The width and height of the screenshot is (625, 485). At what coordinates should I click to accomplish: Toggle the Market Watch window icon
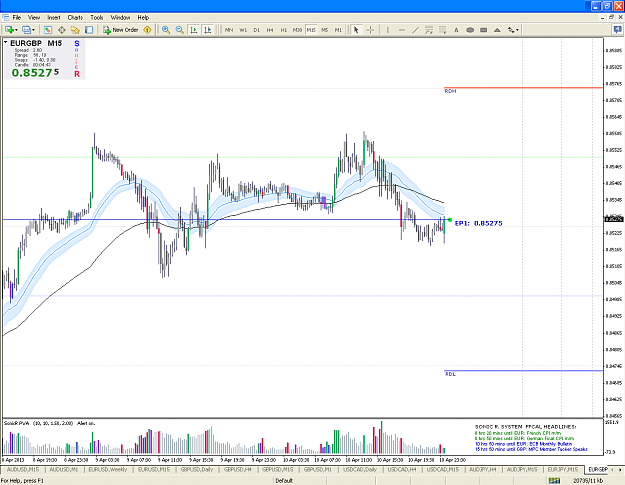[48, 30]
